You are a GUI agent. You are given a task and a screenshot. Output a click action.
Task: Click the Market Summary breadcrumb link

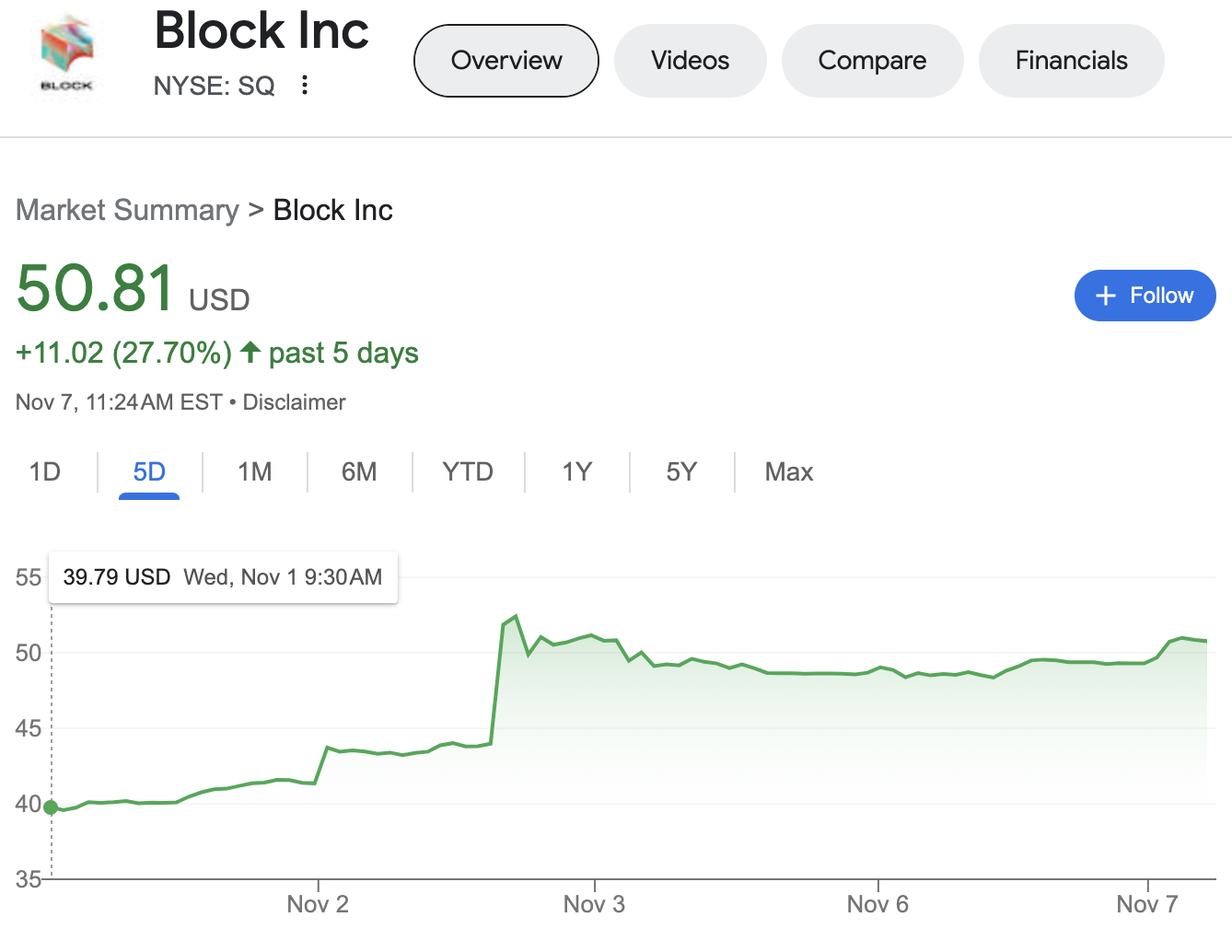click(127, 210)
